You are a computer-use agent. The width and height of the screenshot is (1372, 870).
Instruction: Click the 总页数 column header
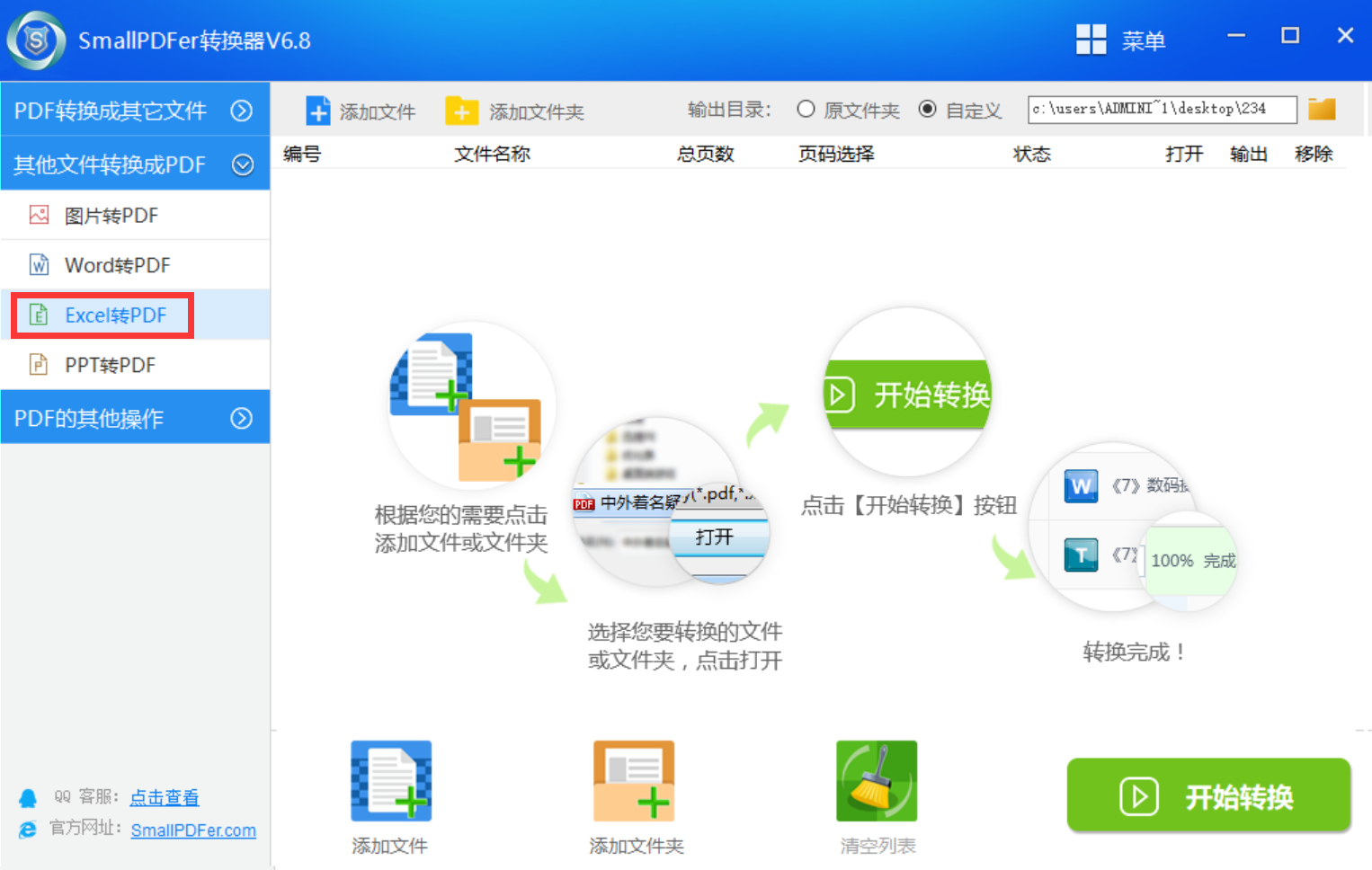[706, 154]
